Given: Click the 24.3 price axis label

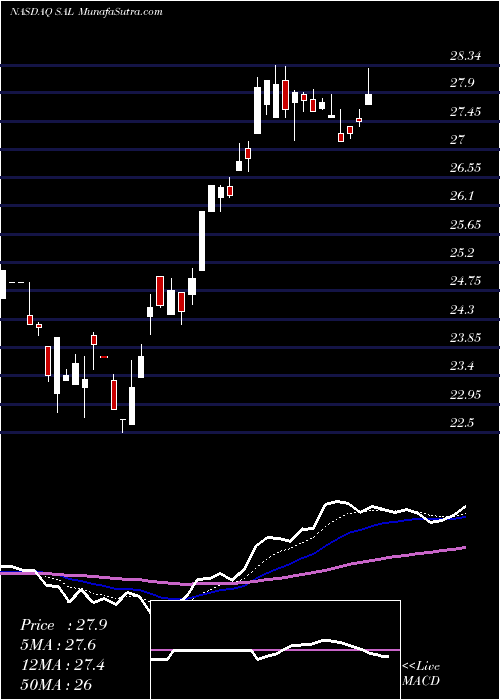Looking at the screenshot, I should click(464, 309).
